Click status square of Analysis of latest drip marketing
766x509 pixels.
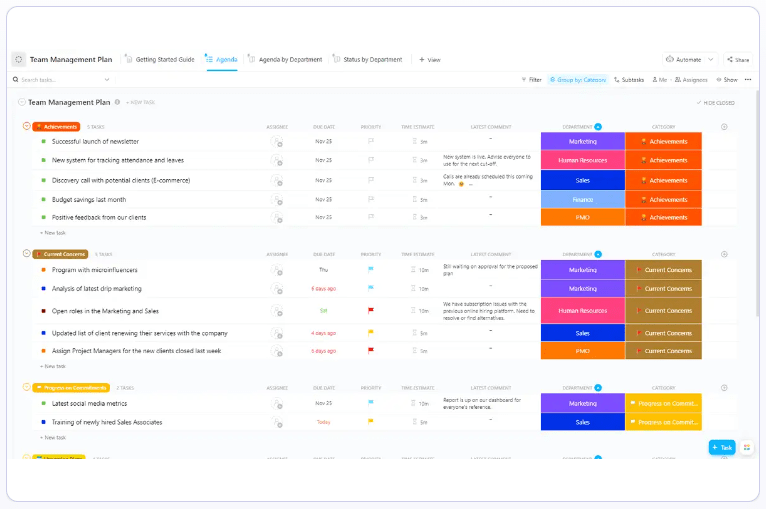43,289
